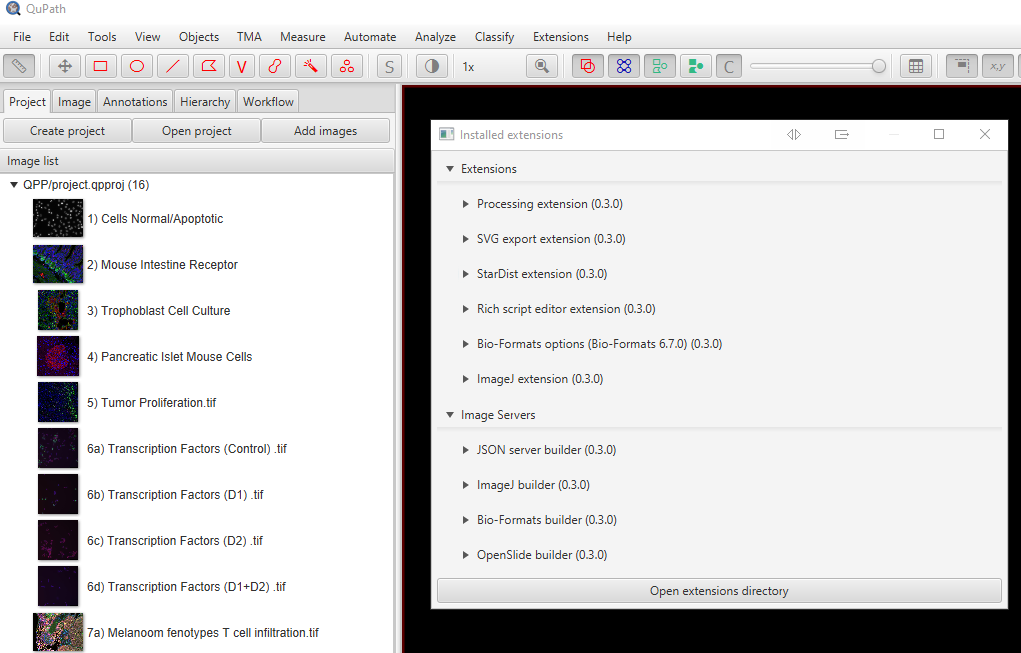Toggle selection mode S button
The width and height of the screenshot is (1021, 653).
click(x=389, y=66)
